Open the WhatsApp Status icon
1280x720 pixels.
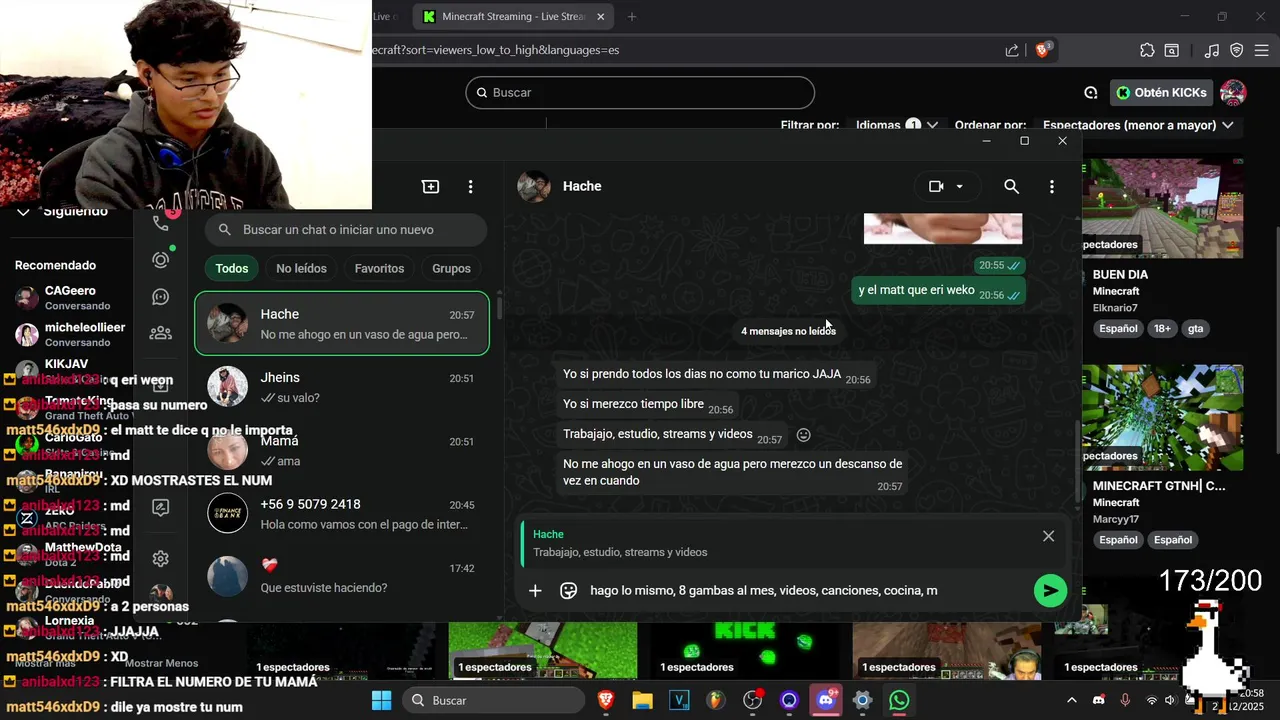coord(161,260)
